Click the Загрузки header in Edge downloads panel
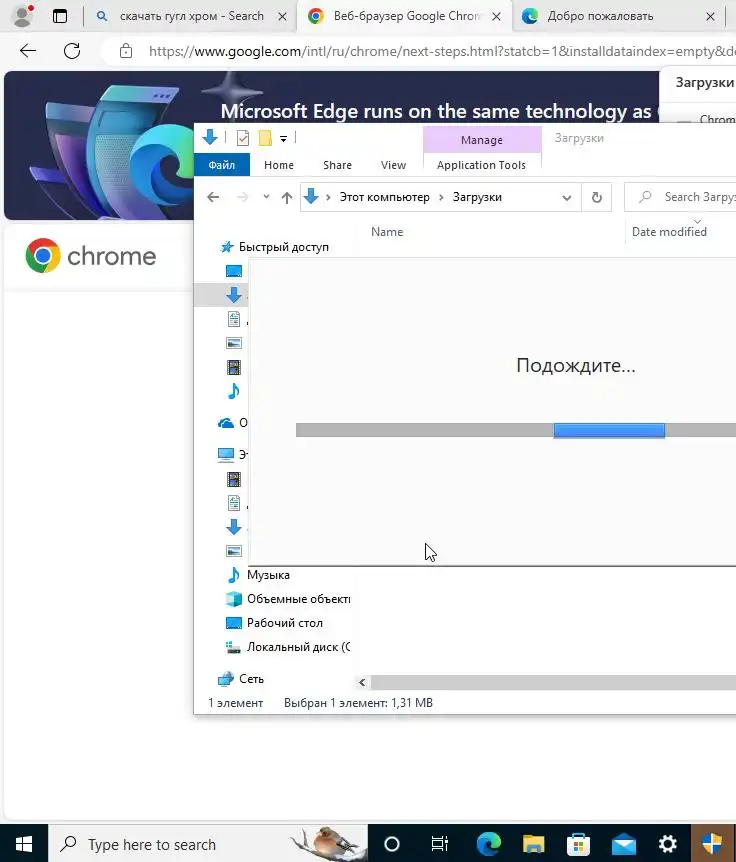The width and height of the screenshot is (736, 862). click(x=705, y=82)
